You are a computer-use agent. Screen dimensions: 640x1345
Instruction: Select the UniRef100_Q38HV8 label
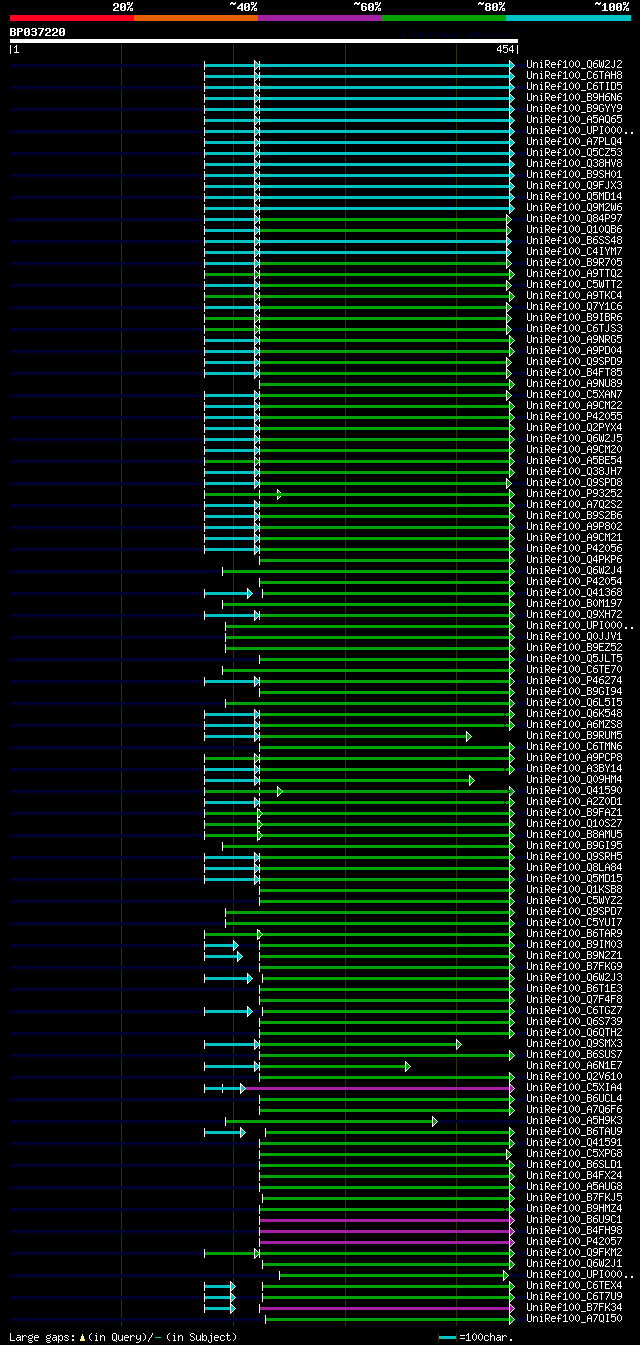[574, 163]
